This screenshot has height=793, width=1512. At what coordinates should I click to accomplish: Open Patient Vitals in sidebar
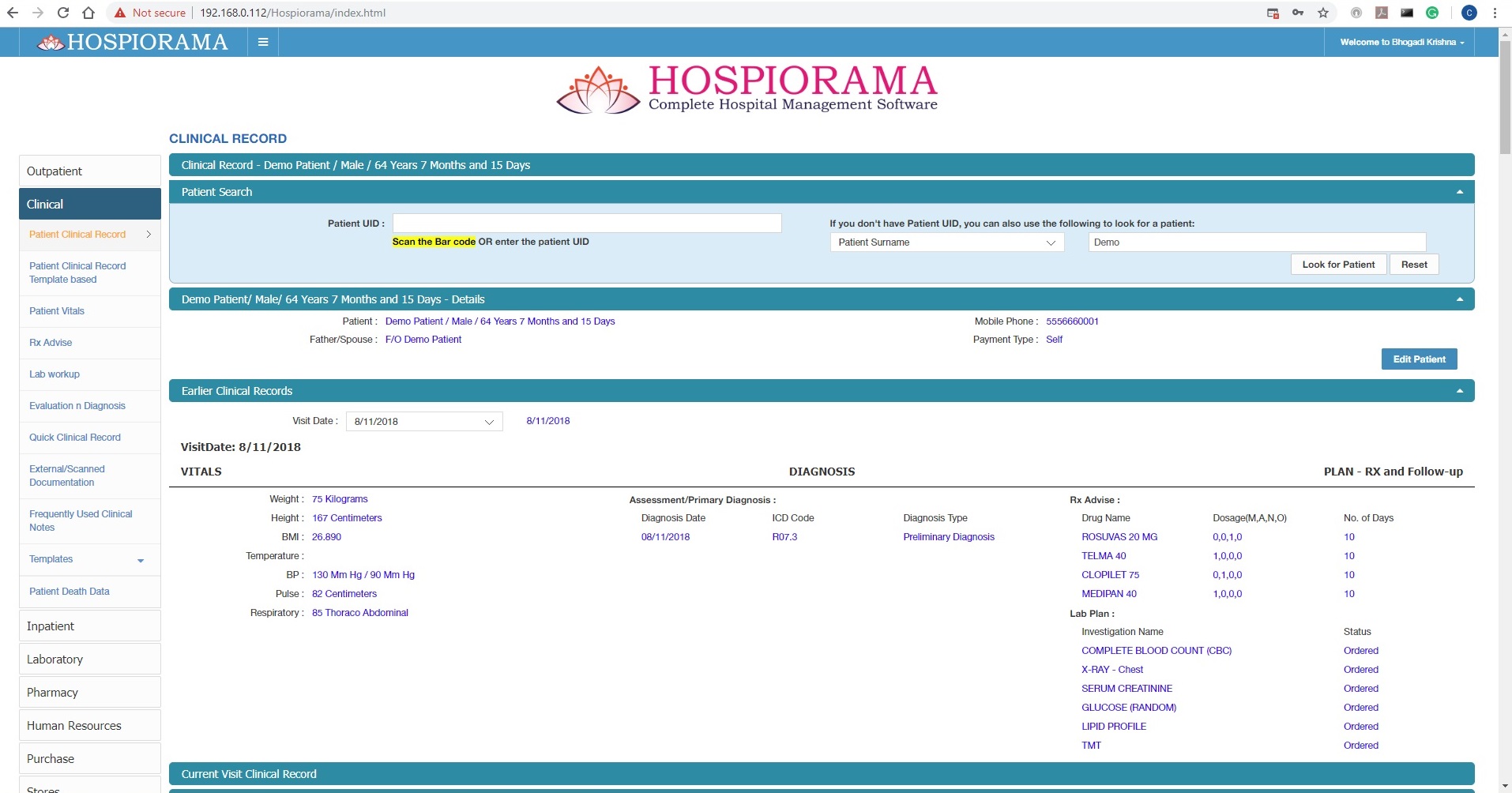click(57, 311)
